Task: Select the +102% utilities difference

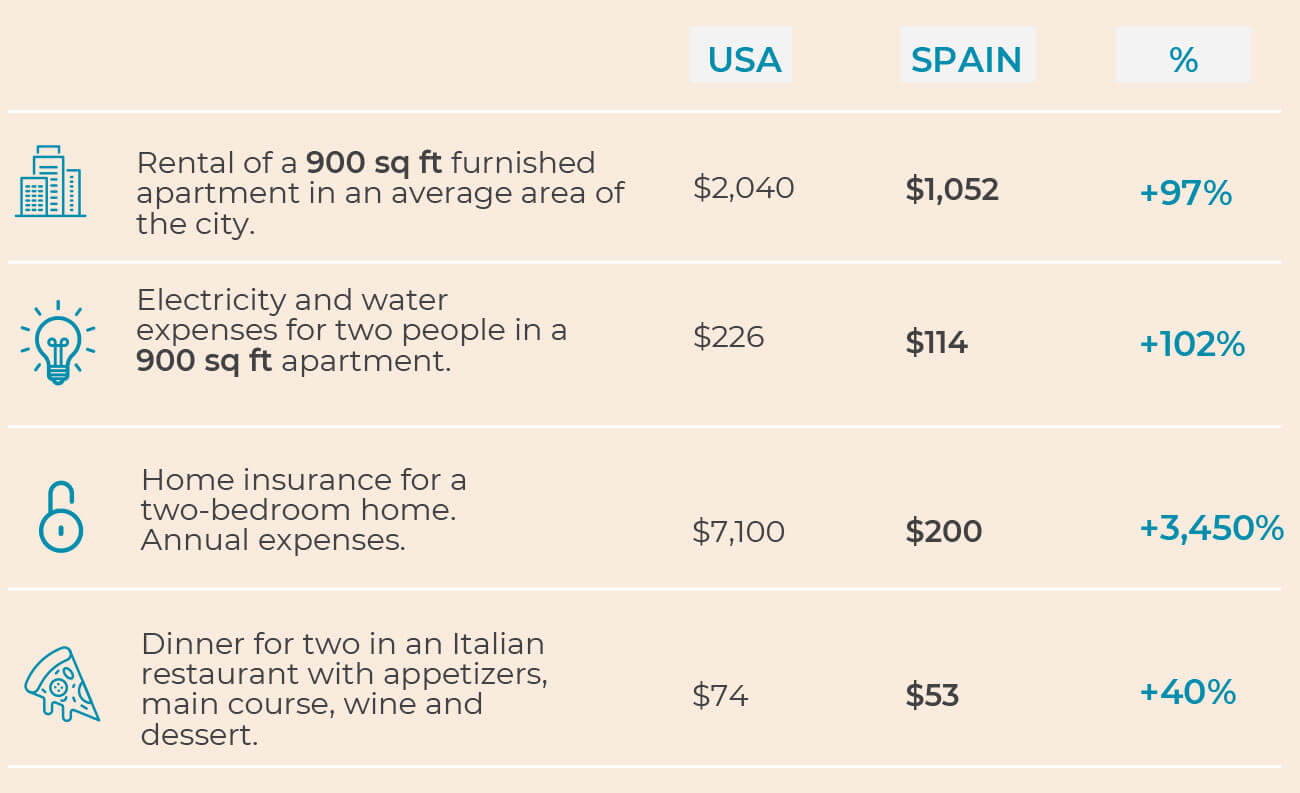Action: (1192, 345)
